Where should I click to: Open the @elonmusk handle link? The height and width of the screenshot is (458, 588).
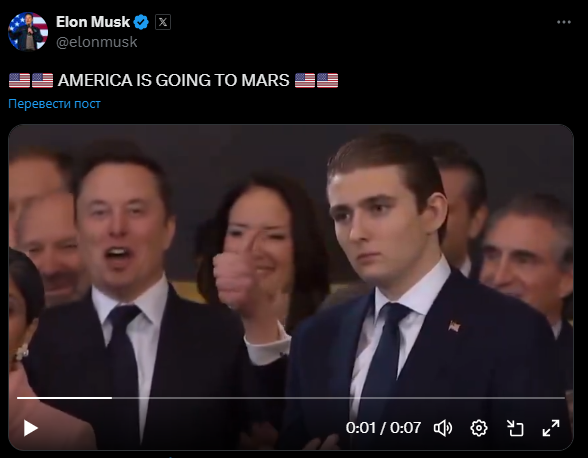pyautogui.click(x=96, y=42)
